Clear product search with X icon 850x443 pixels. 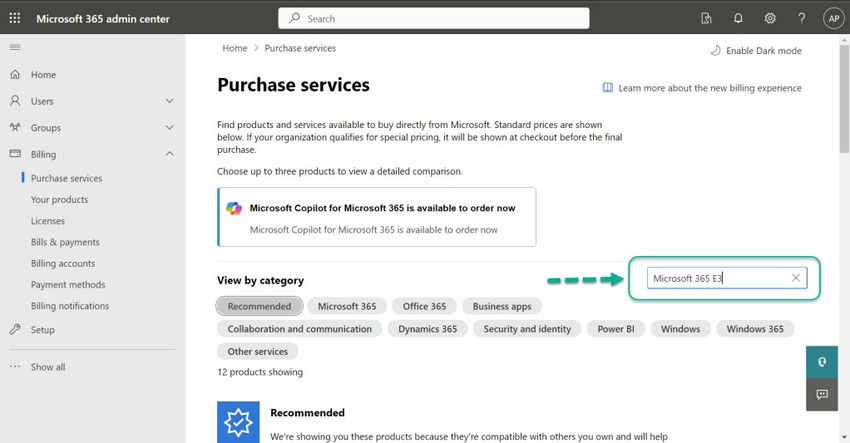click(x=796, y=278)
